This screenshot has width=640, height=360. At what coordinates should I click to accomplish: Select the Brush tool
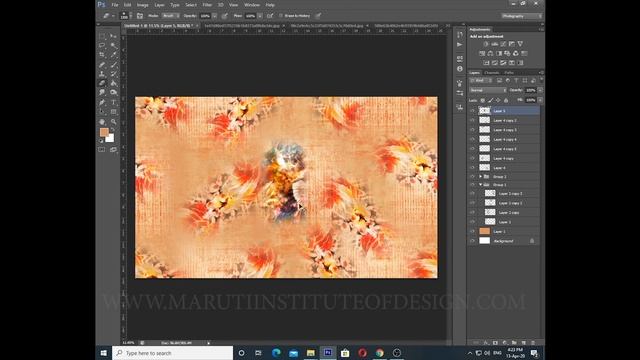pyautogui.click(x=113, y=65)
